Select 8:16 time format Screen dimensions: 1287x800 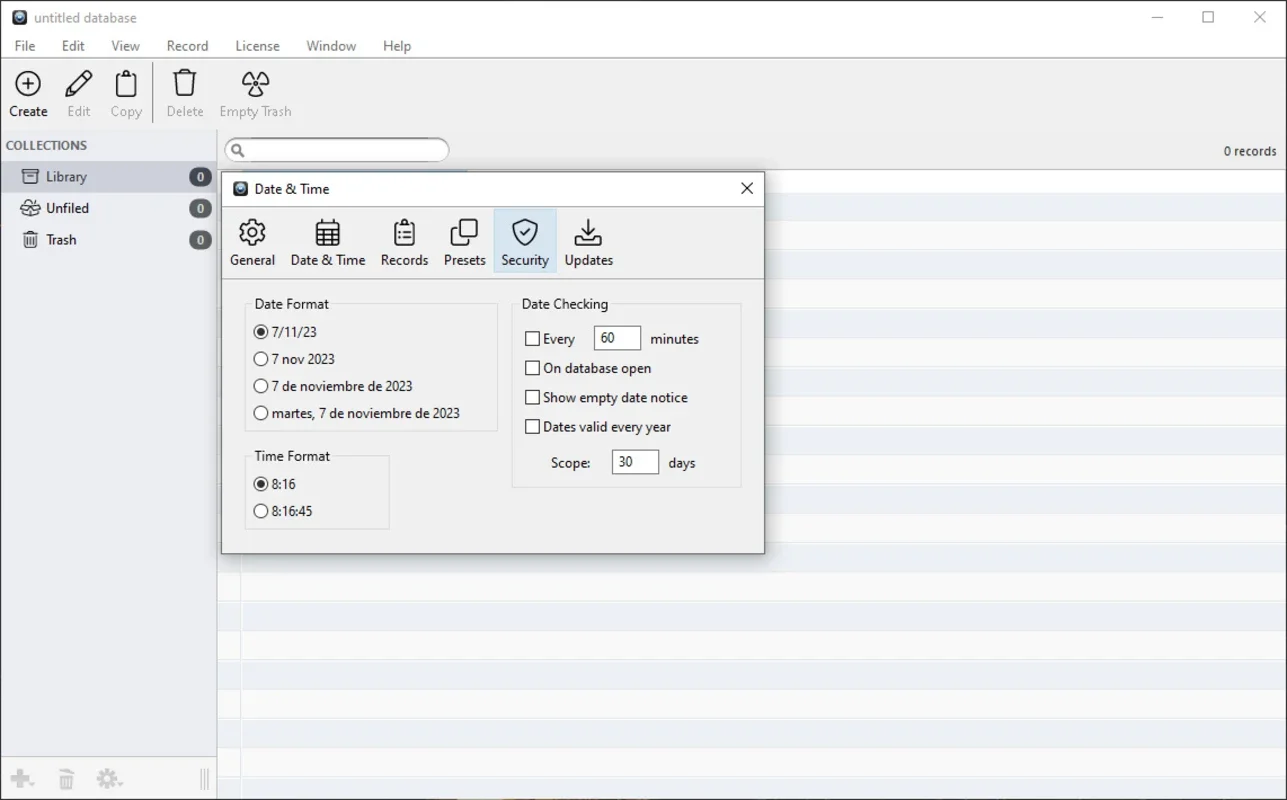pos(275,484)
